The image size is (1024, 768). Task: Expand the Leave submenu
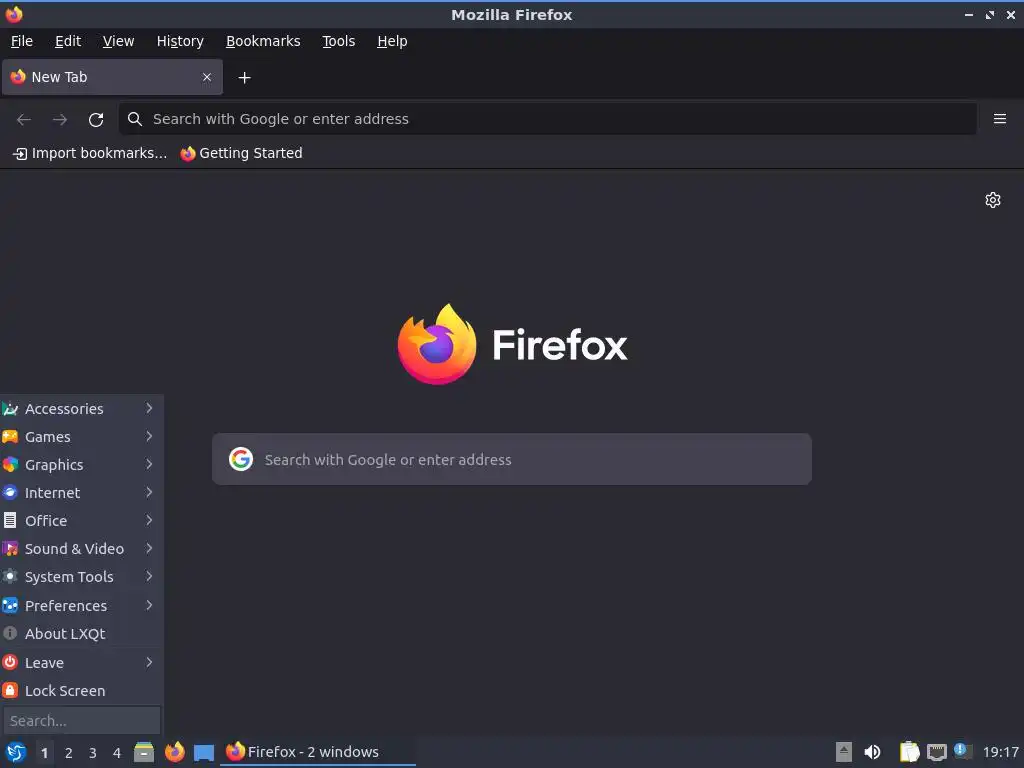[x=82, y=663]
